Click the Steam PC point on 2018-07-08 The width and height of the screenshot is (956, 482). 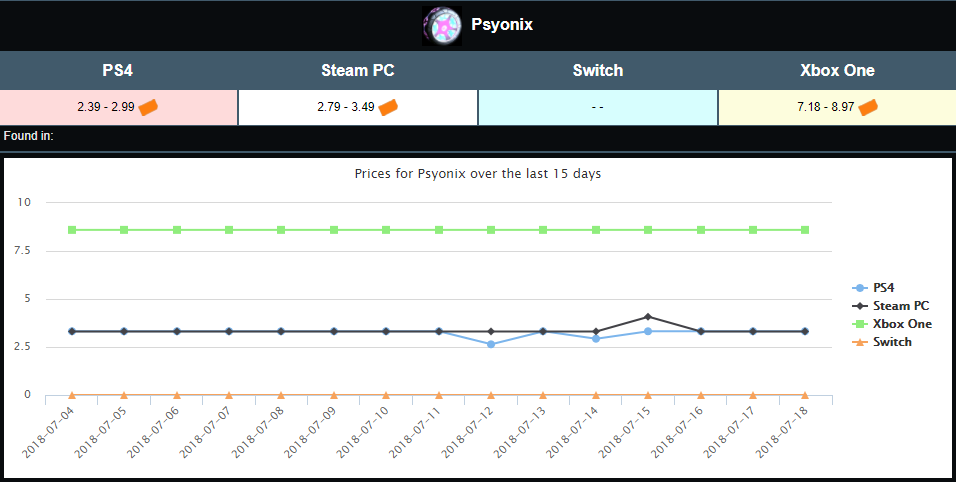[281, 331]
